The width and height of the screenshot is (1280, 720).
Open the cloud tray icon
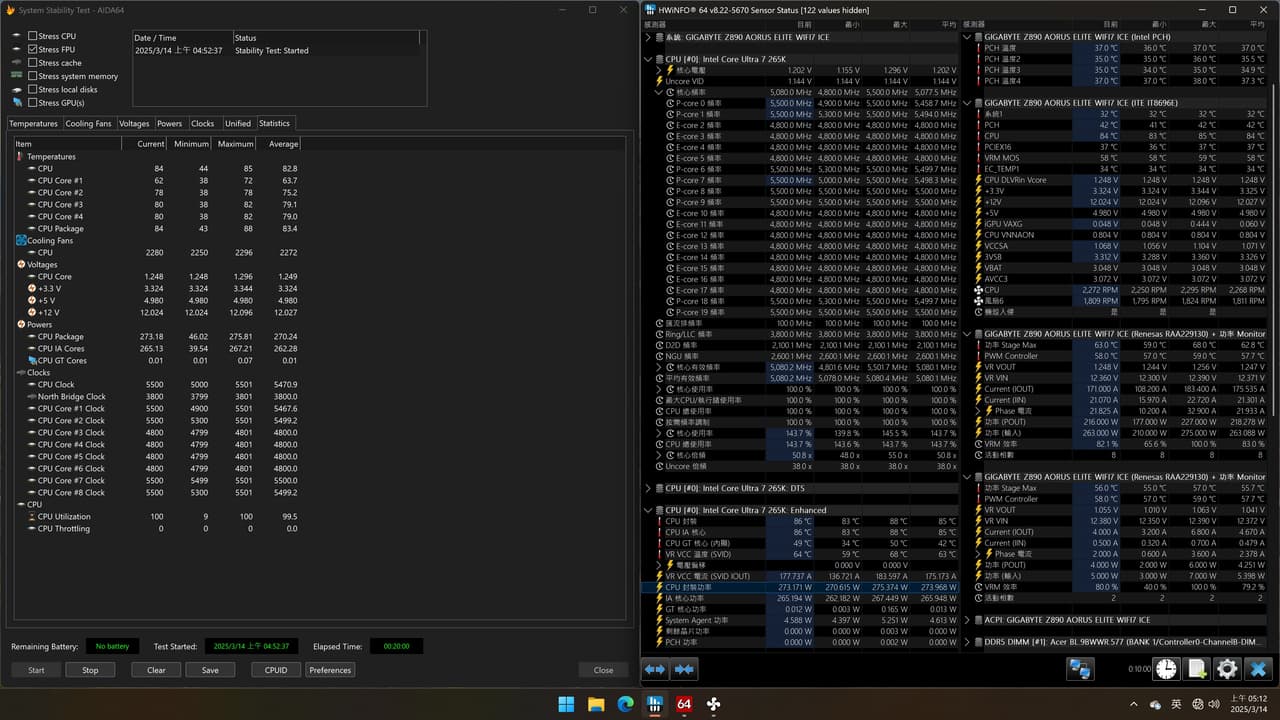click(1156, 704)
